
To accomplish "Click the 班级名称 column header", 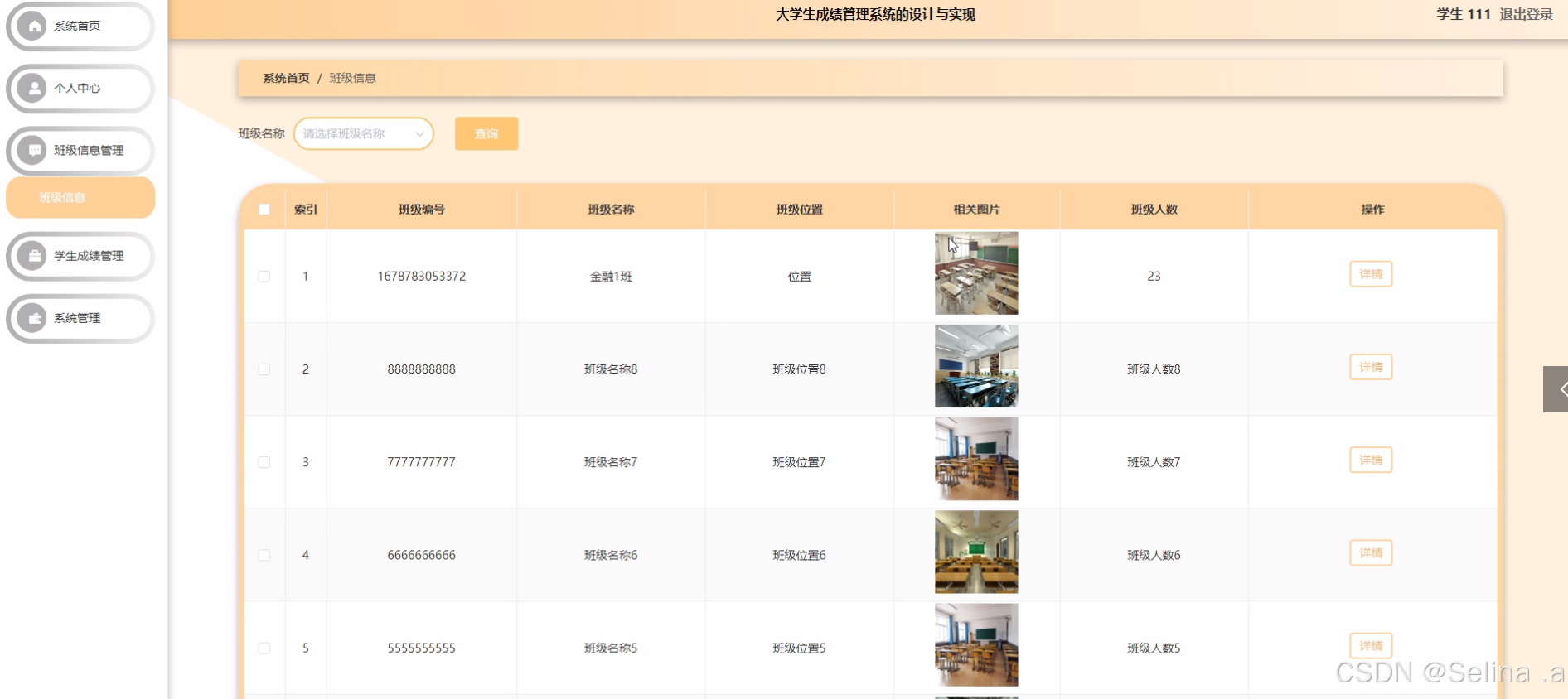I will 611,210.
